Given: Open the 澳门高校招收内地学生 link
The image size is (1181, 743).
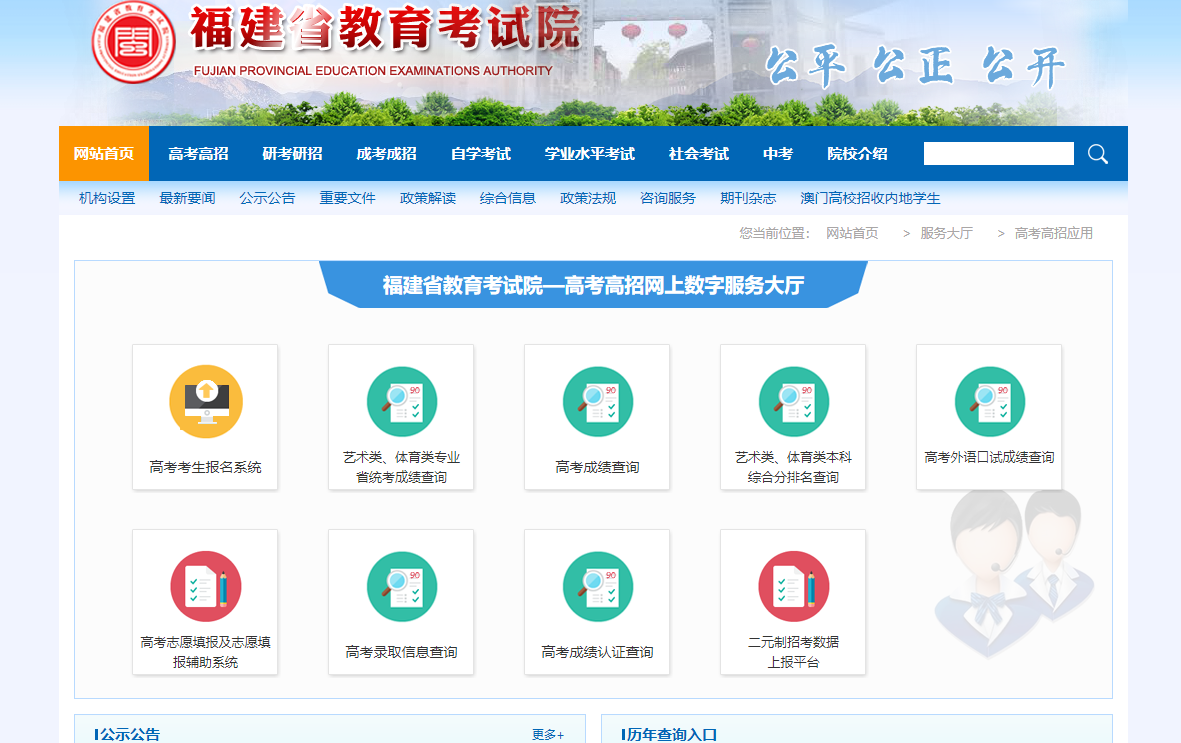Looking at the screenshot, I should click(870, 198).
